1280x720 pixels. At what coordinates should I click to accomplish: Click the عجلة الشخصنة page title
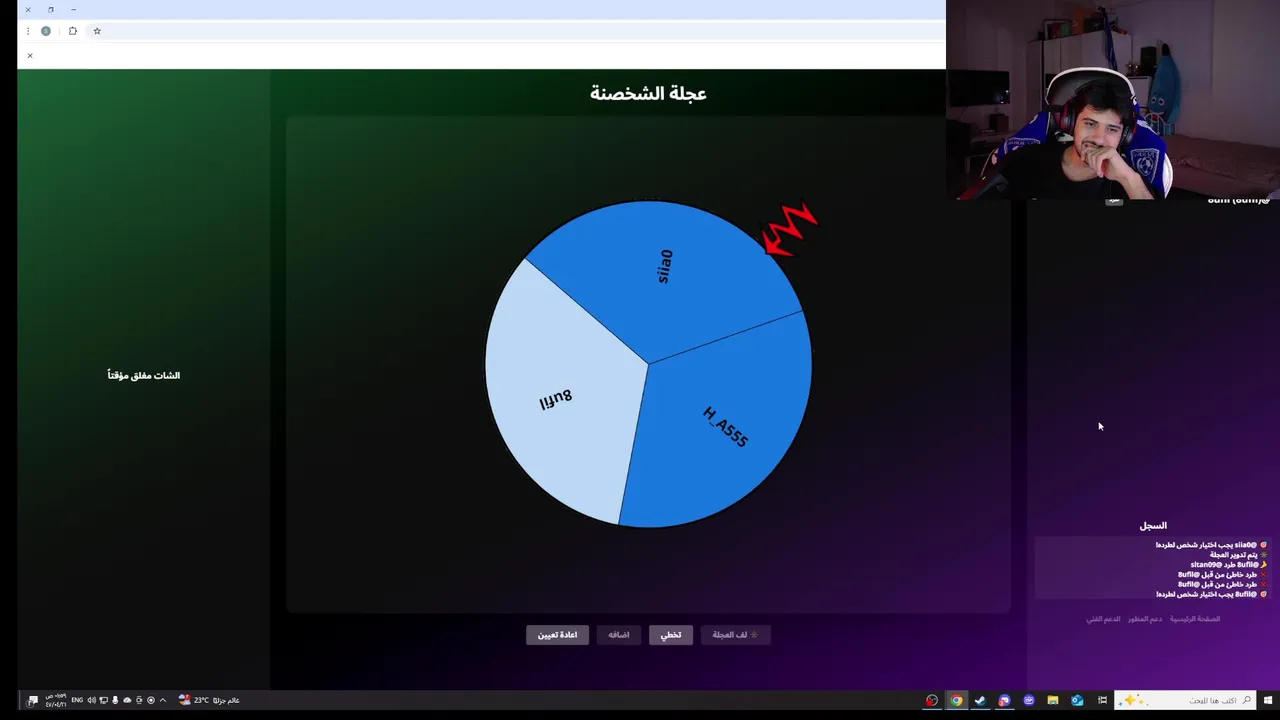648,93
